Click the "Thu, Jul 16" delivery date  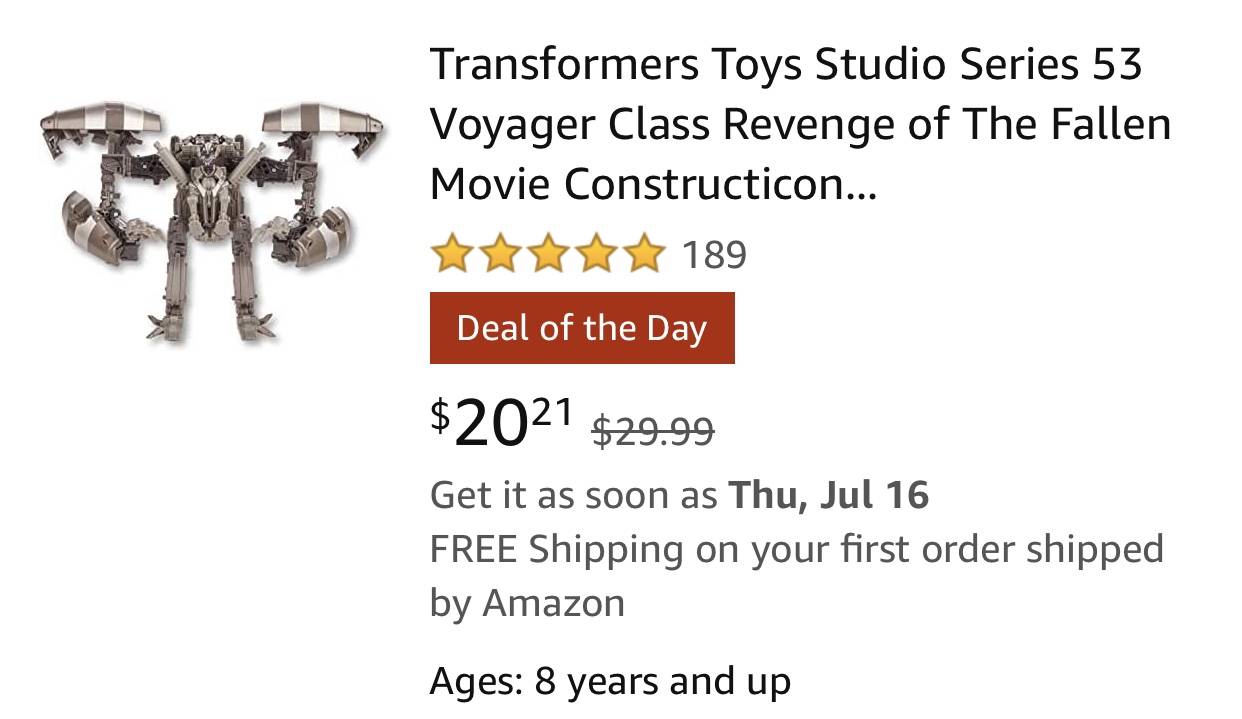click(x=829, y=495)
